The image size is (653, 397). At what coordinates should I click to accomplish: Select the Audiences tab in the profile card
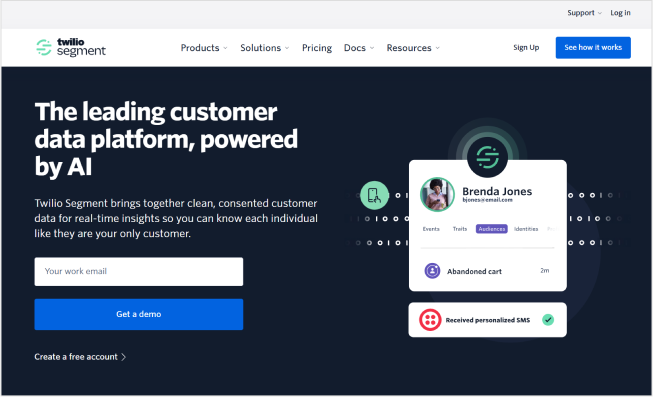point(491,229)
